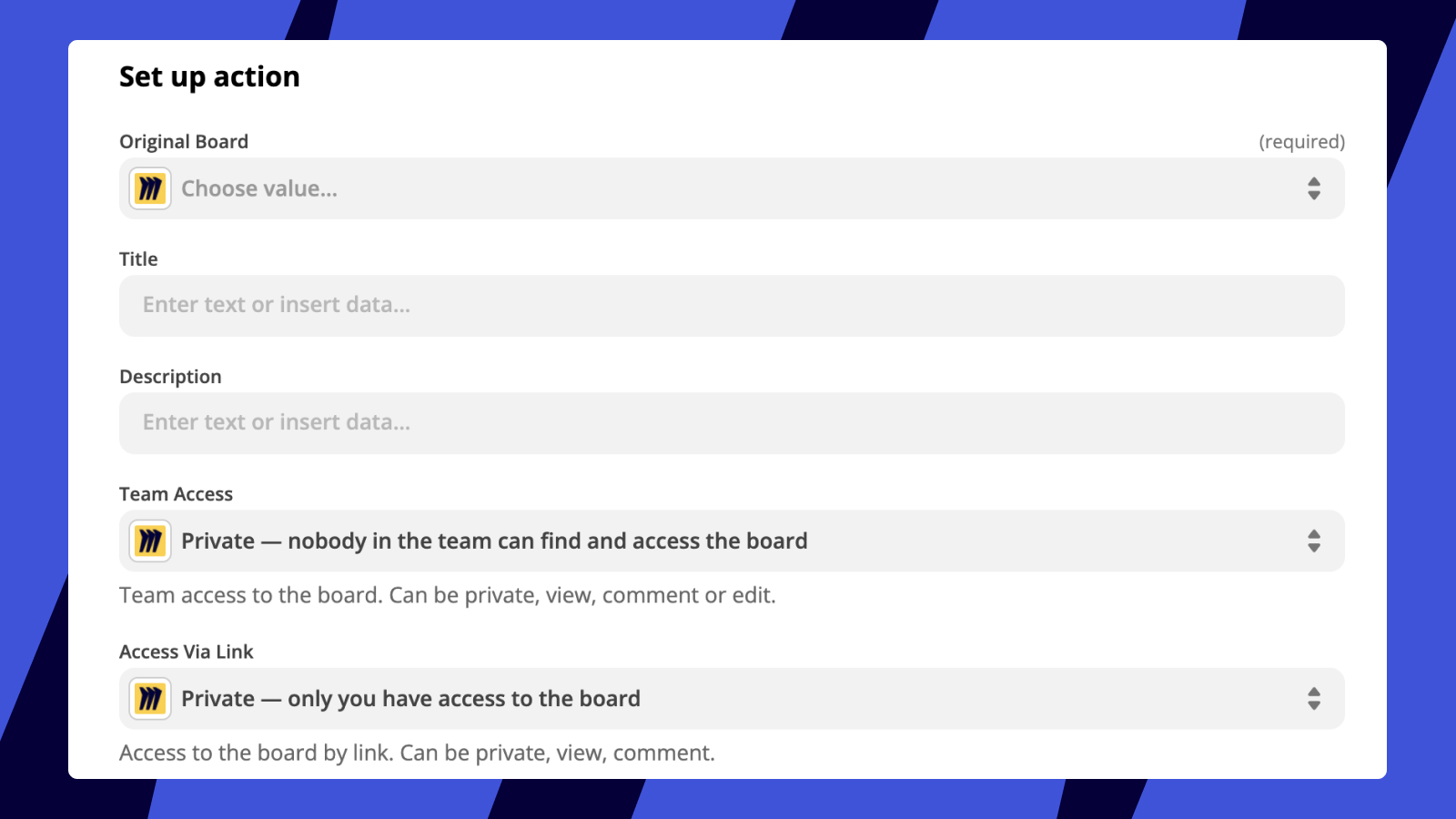Open Team Access options via the arrow selector

[x=1313, y=541]
